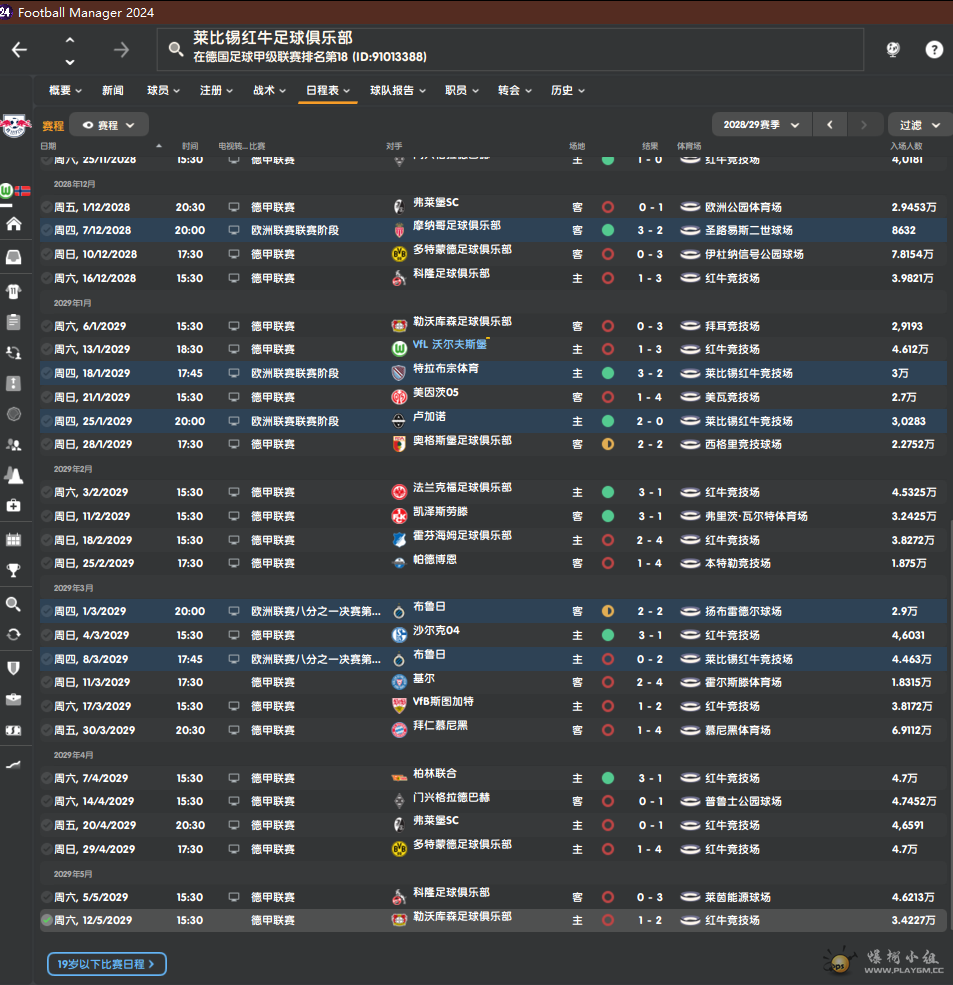The width and height of the screenshot is (953, 985).
Task: Open the 新闻 tab
Action: pyautogui.click(x=112, y=90)
